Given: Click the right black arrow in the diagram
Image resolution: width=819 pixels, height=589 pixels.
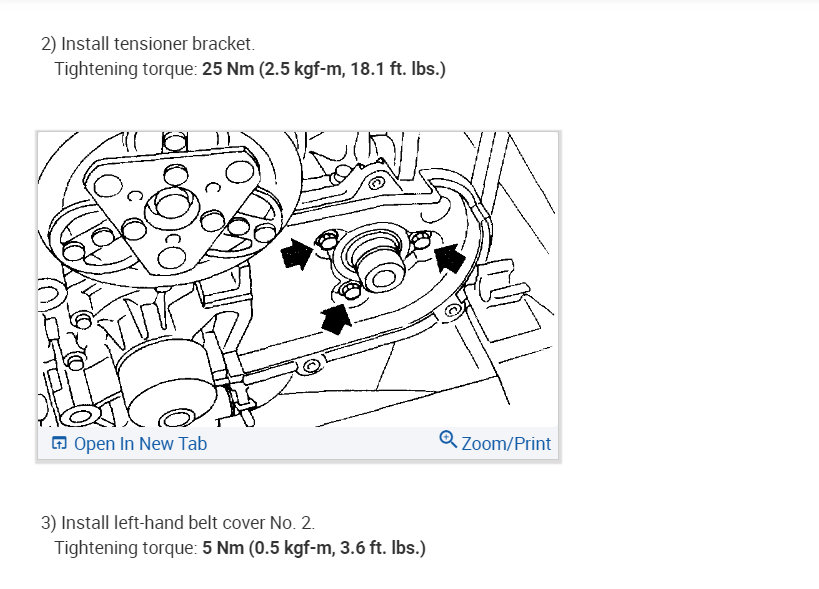Looking at the screenshot, I should pyautogui.click(x=450, y=257).
